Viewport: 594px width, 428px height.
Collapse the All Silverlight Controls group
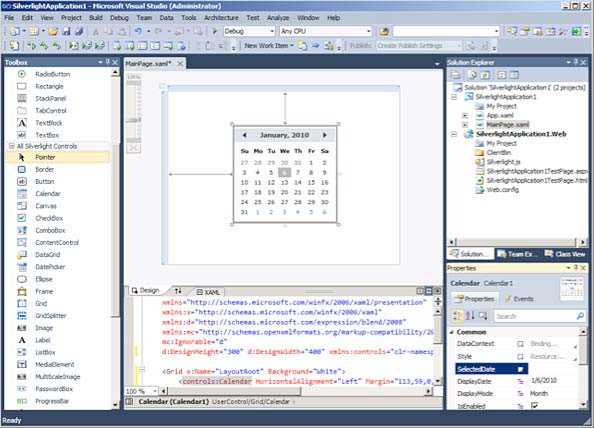tap(11, 146)
